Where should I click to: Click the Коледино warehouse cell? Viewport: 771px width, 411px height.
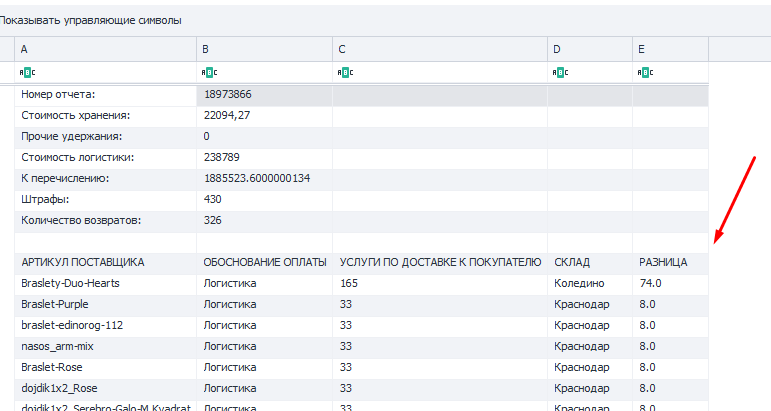click(x=590, y=284)
